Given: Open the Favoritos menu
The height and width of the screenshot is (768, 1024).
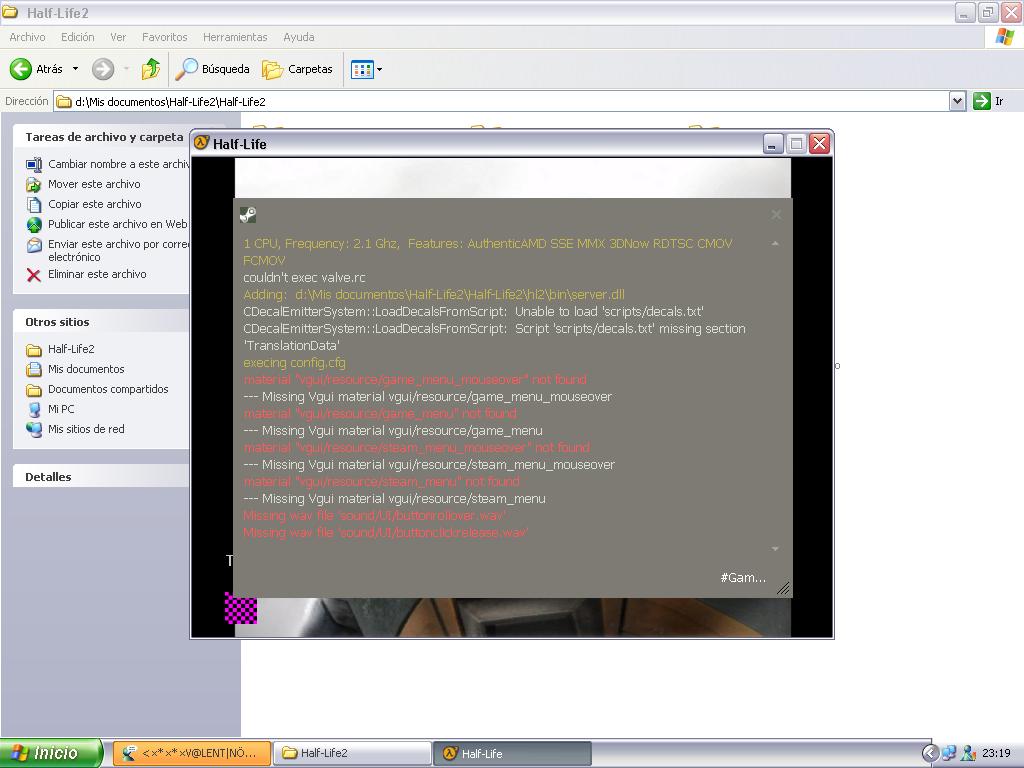Looking at the screenshot, I should [165, 37].
